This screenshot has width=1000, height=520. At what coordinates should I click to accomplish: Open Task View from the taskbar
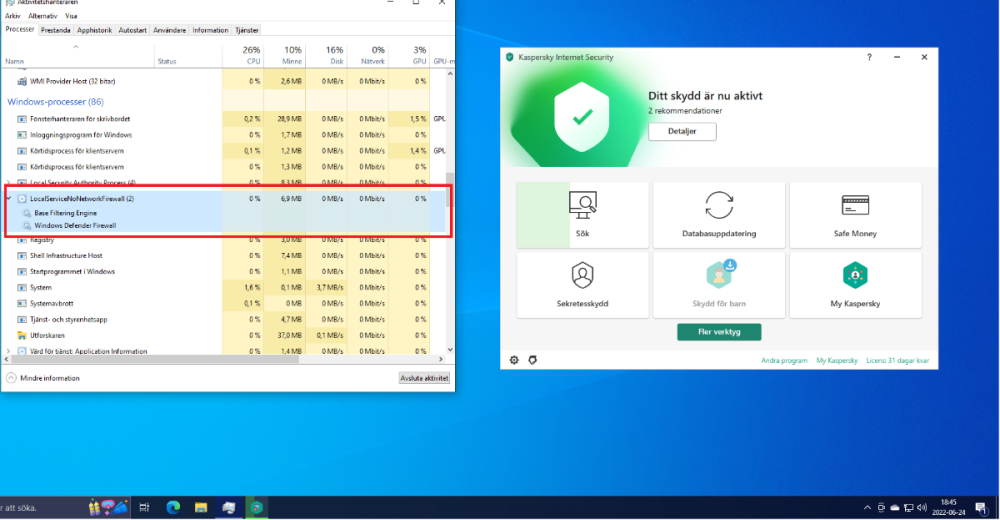pos(145,508)
